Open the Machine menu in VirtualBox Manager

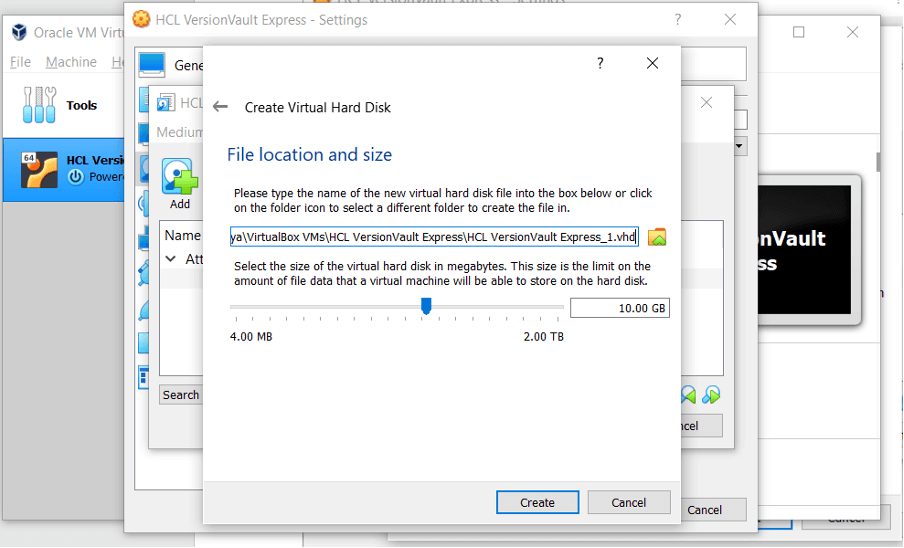click(x=71, y=62)
